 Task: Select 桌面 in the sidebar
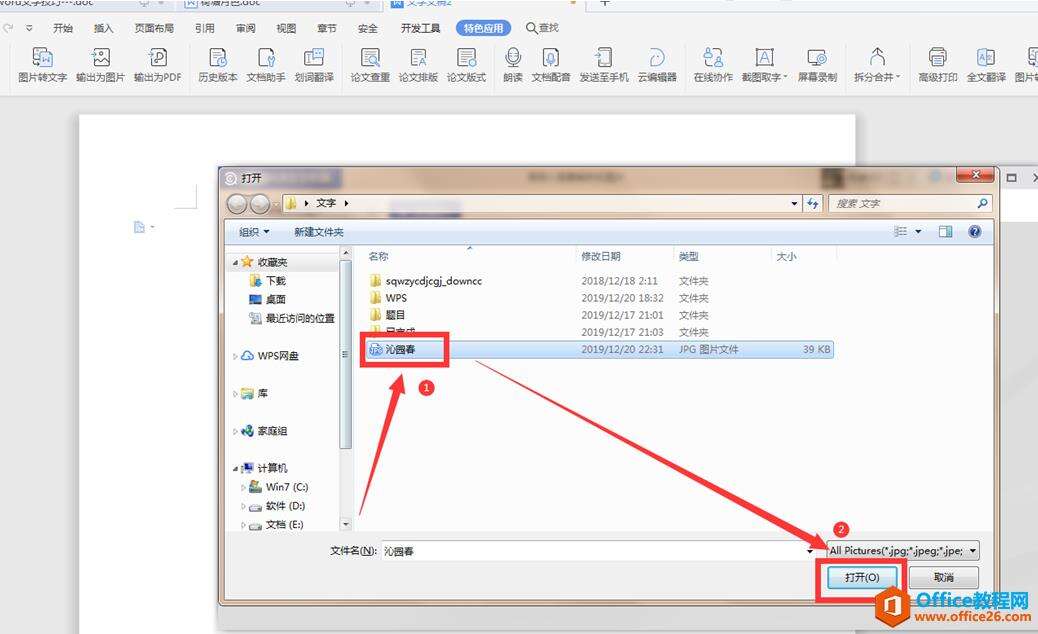tap(267, 299)
